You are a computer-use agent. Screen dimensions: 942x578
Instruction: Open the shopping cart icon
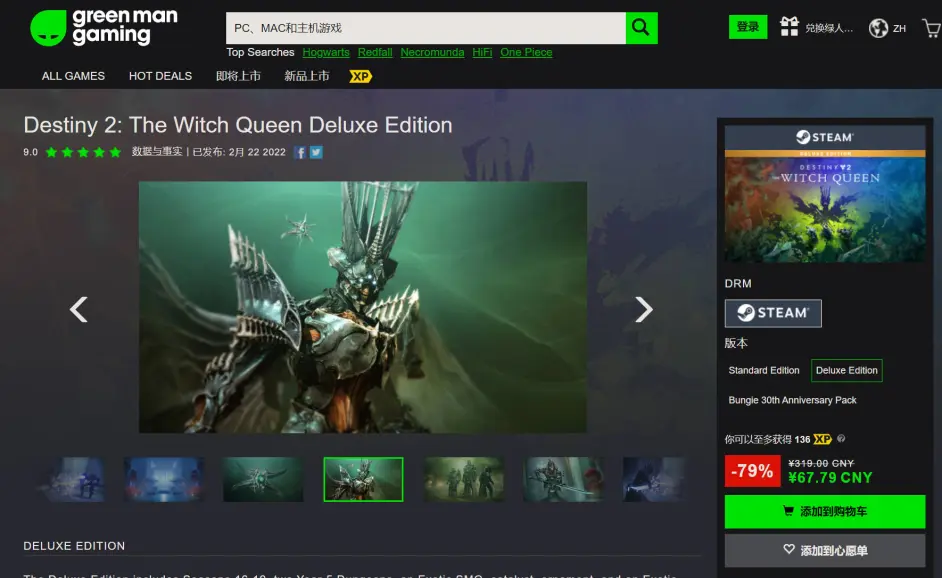tap(932, 28)
